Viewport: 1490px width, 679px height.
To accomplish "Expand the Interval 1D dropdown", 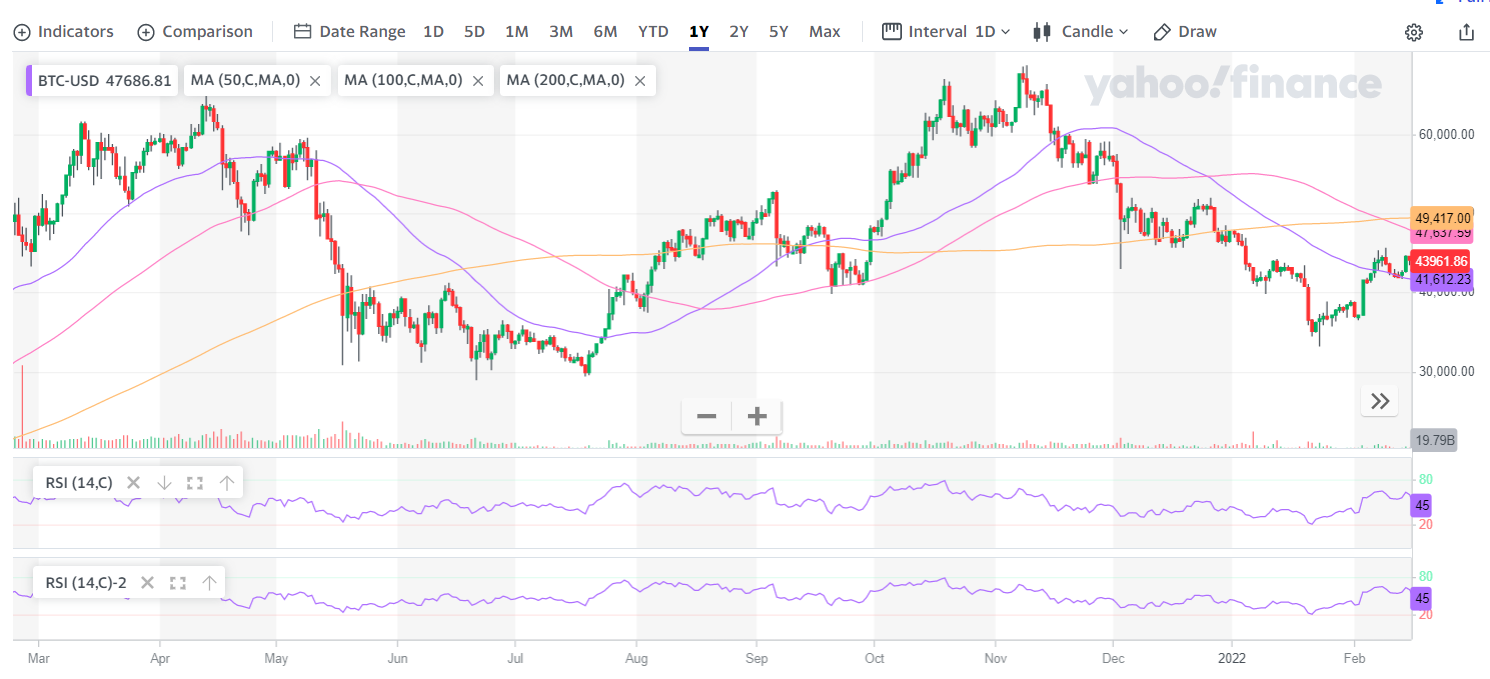I will coord(946,32).
